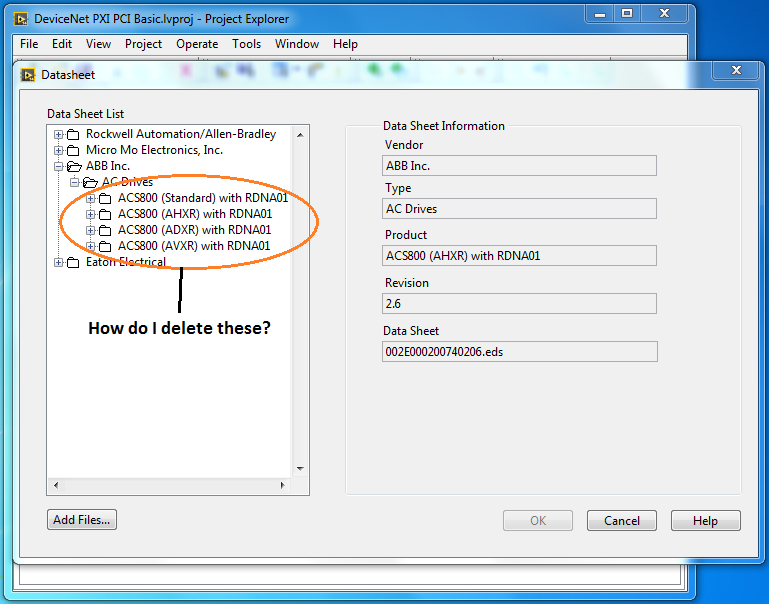Open the View menu in Project Explorer
The width and height of the screenshot is (769, 604).
click(99, 44)
